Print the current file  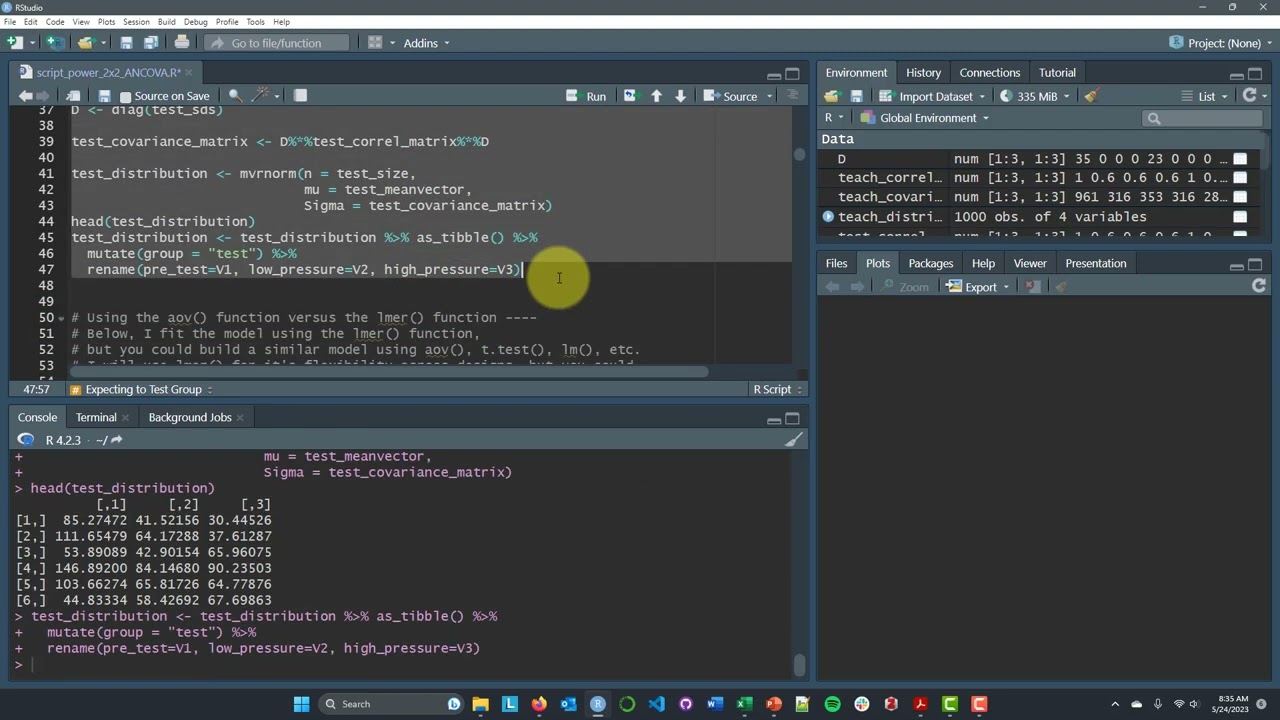(x=181, y=43)
